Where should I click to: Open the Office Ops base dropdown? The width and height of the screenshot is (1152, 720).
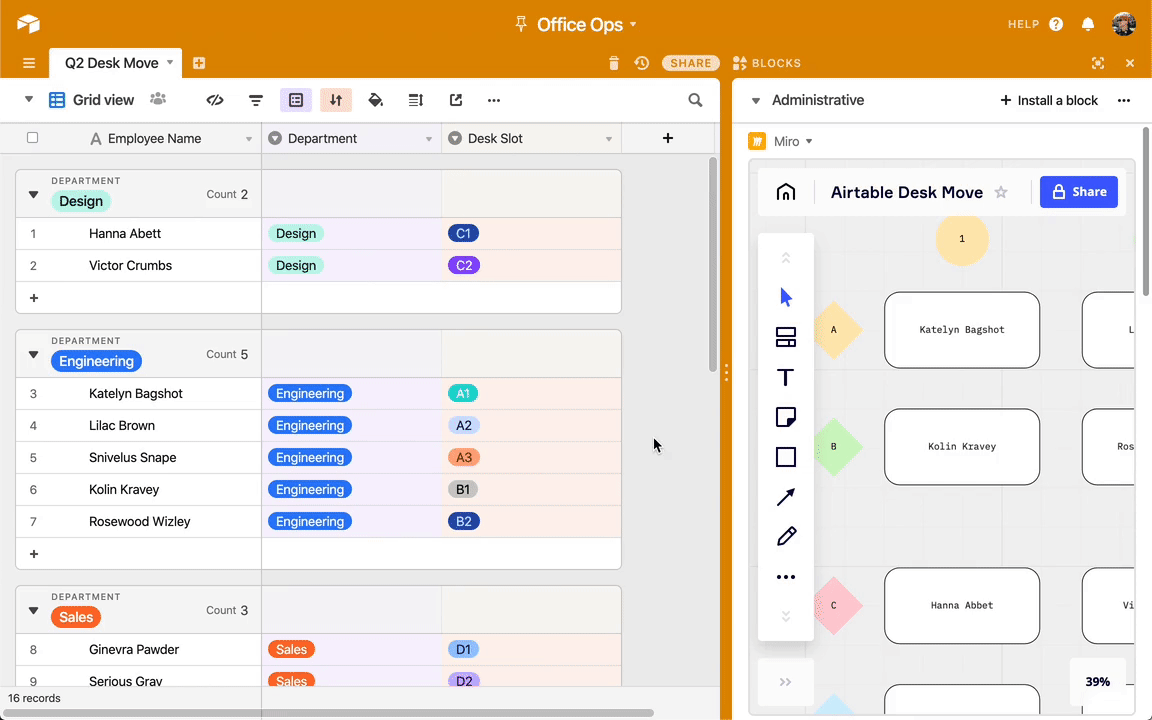(x=633, y=24)
